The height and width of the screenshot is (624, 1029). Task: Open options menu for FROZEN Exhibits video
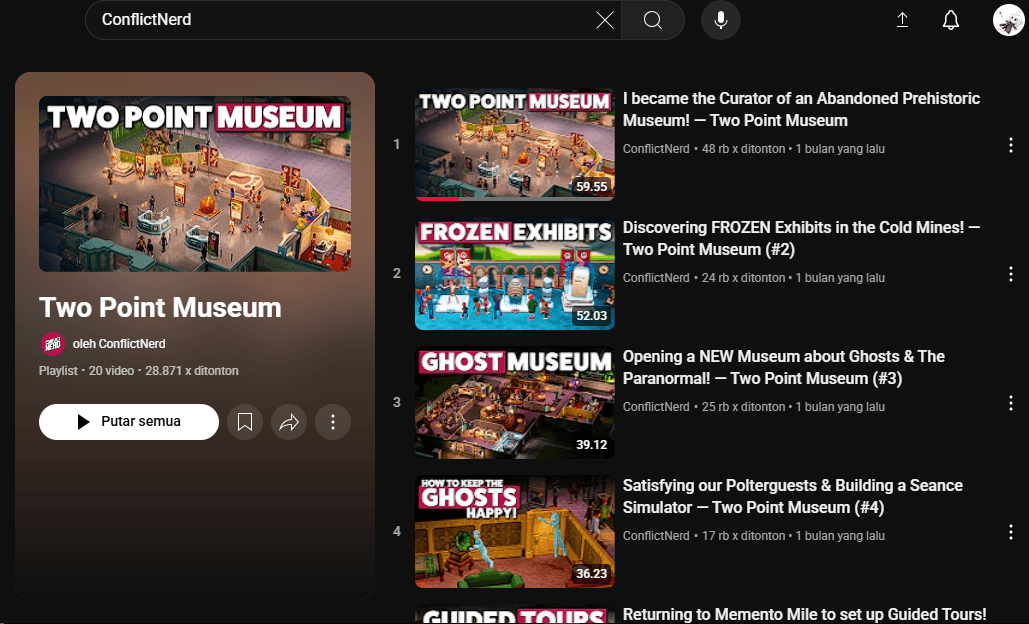point(1010,274)
